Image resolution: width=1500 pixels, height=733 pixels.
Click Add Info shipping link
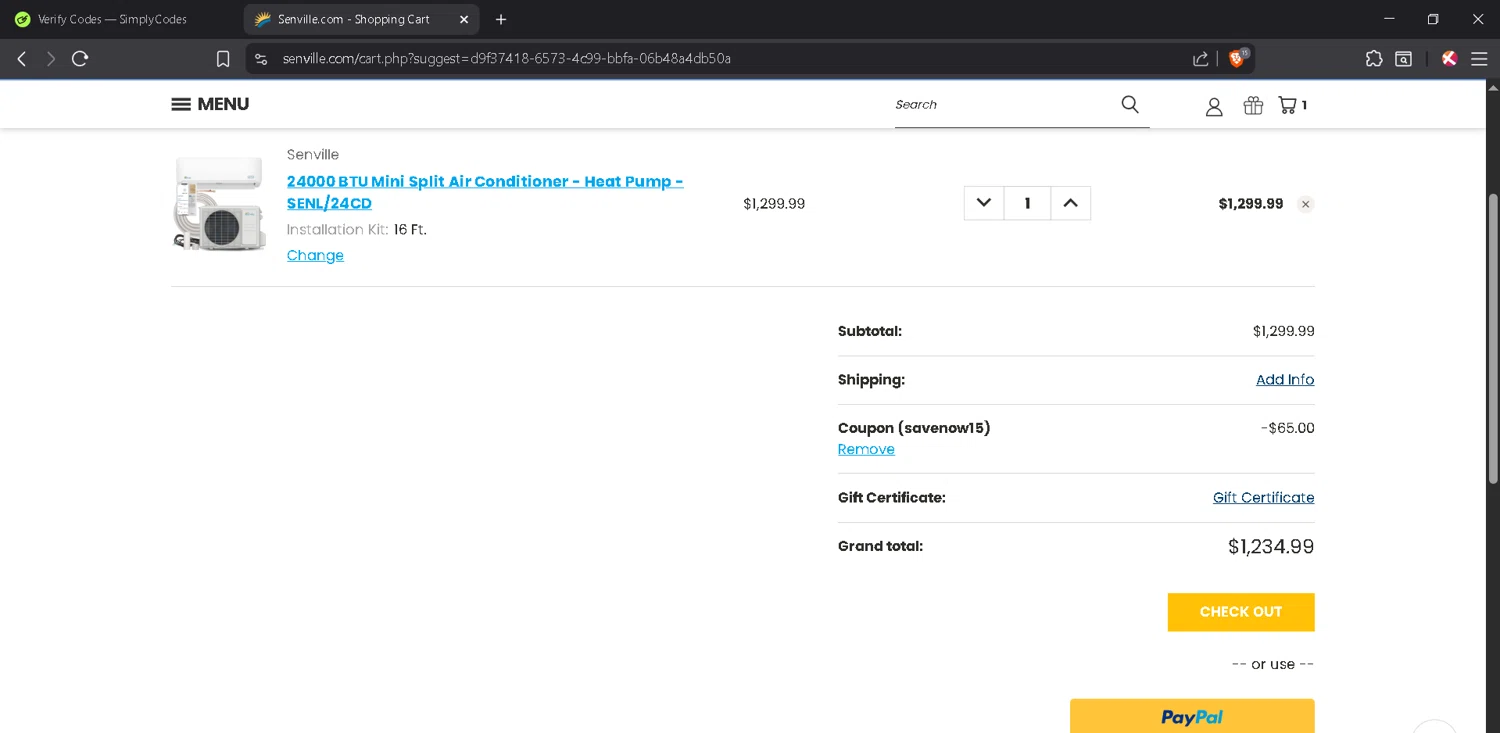pyautogui.click(x=1285, y=380)
